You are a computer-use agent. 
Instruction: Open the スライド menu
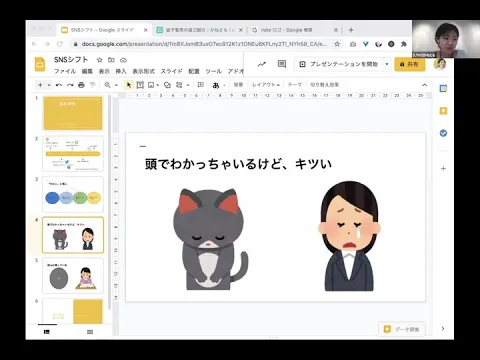coord(171,71)
